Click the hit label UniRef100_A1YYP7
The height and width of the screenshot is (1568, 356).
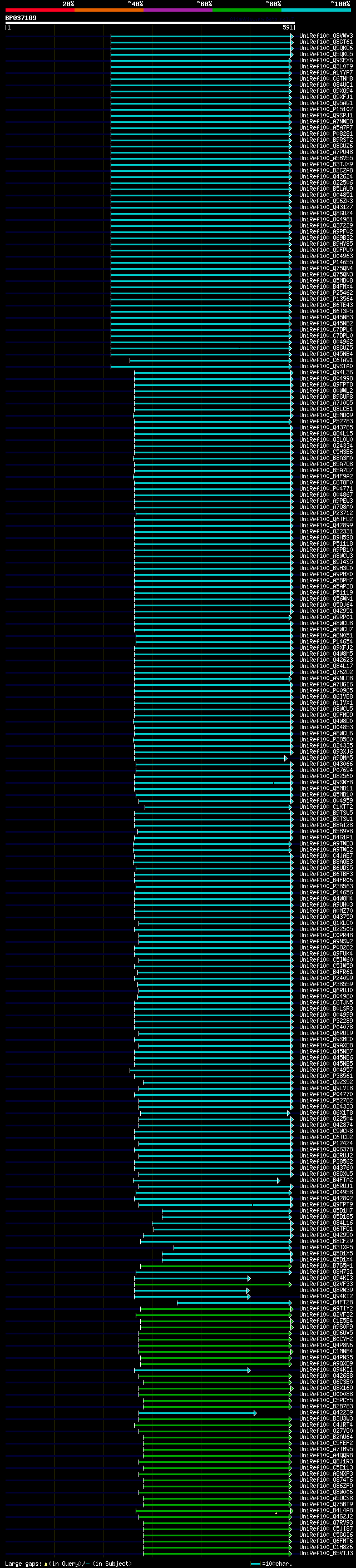click(x=325, y=72)
